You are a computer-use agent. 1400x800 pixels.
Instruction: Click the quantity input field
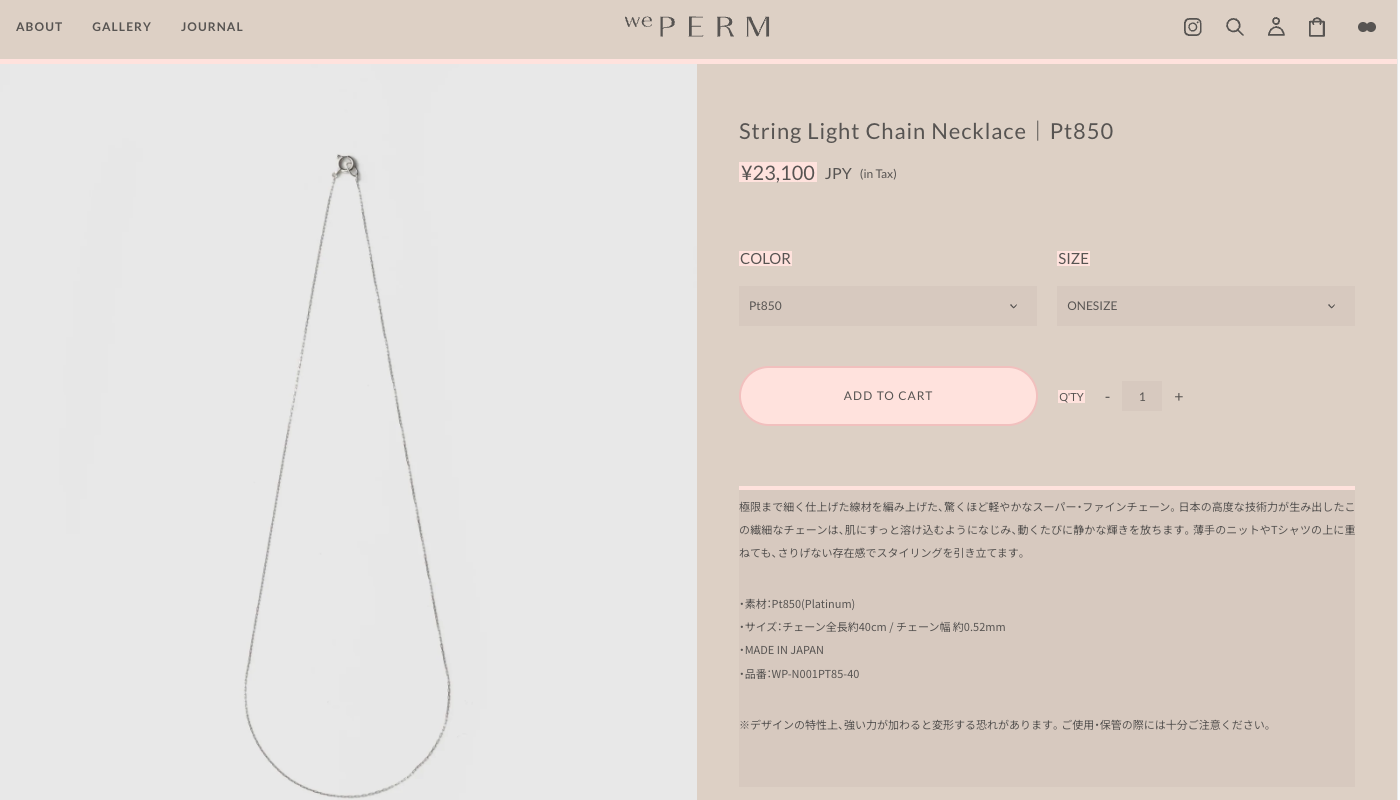click(x=1142, y=397)
